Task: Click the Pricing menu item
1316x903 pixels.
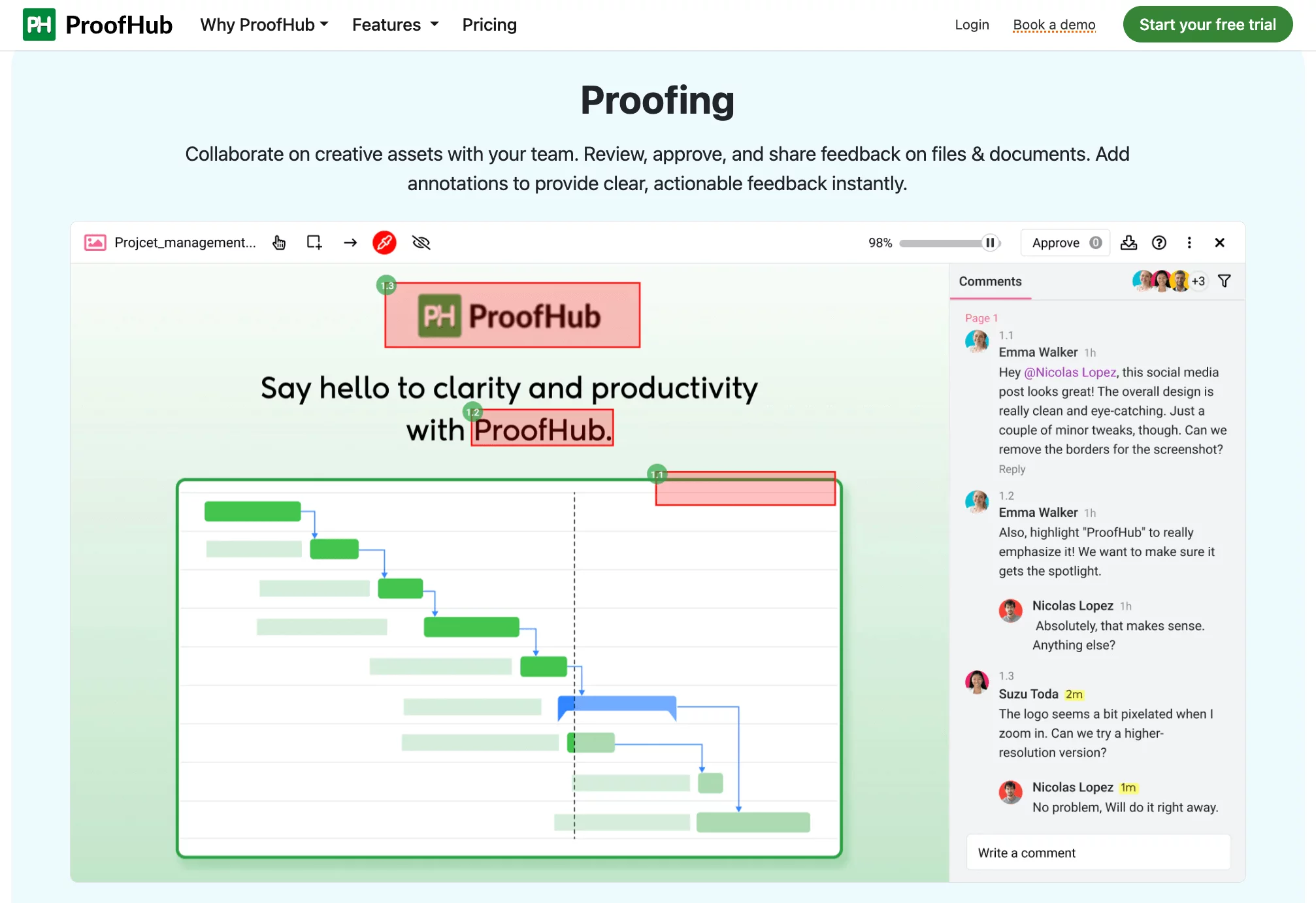Action: click(489, 24)
